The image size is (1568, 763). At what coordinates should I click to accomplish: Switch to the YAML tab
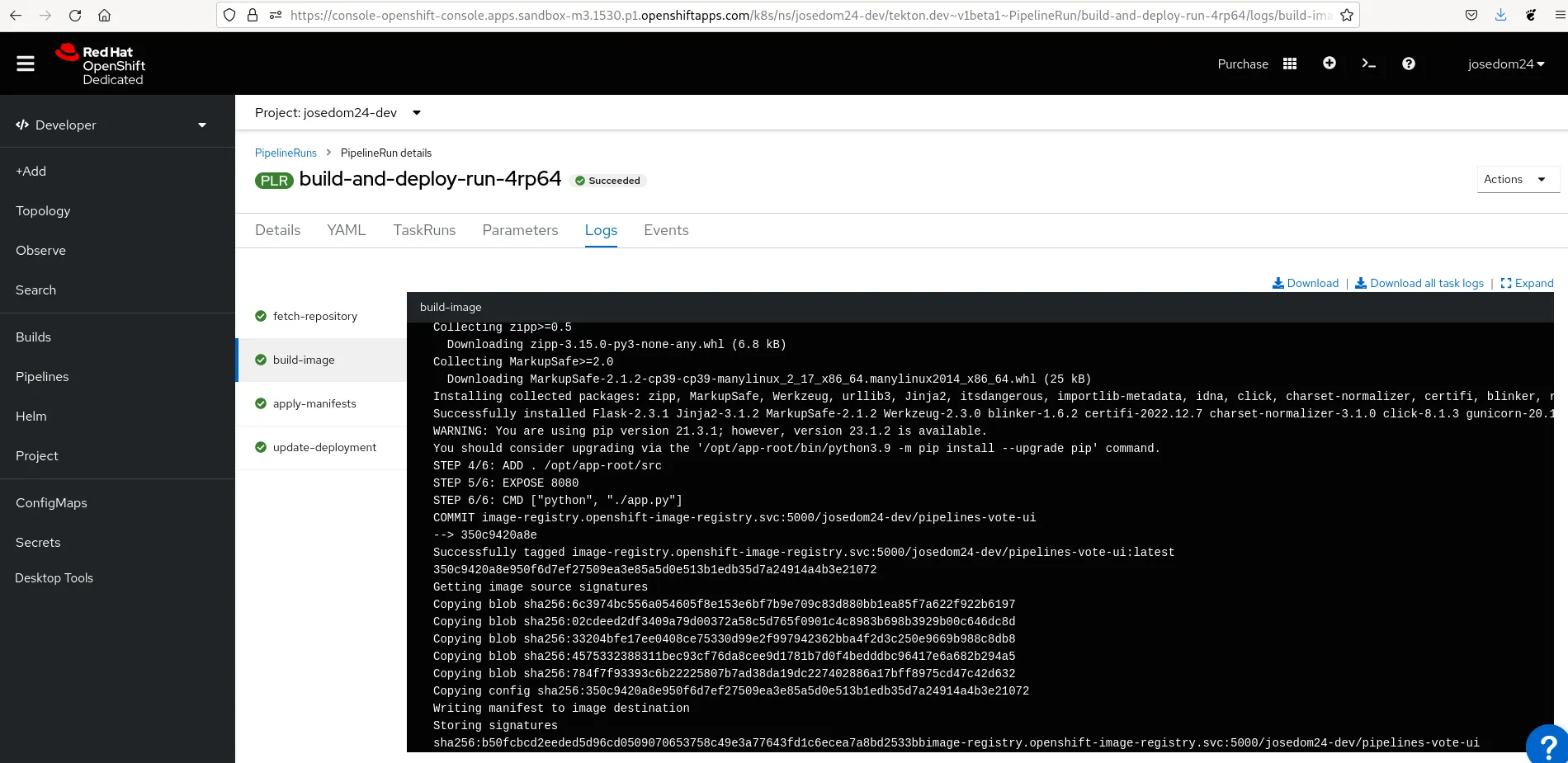click(346, 230)
